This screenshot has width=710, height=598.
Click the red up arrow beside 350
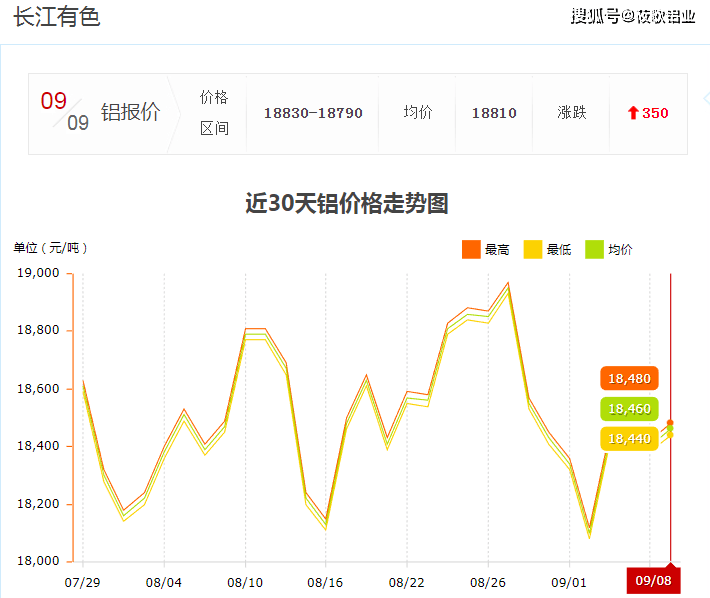[633, 113]
